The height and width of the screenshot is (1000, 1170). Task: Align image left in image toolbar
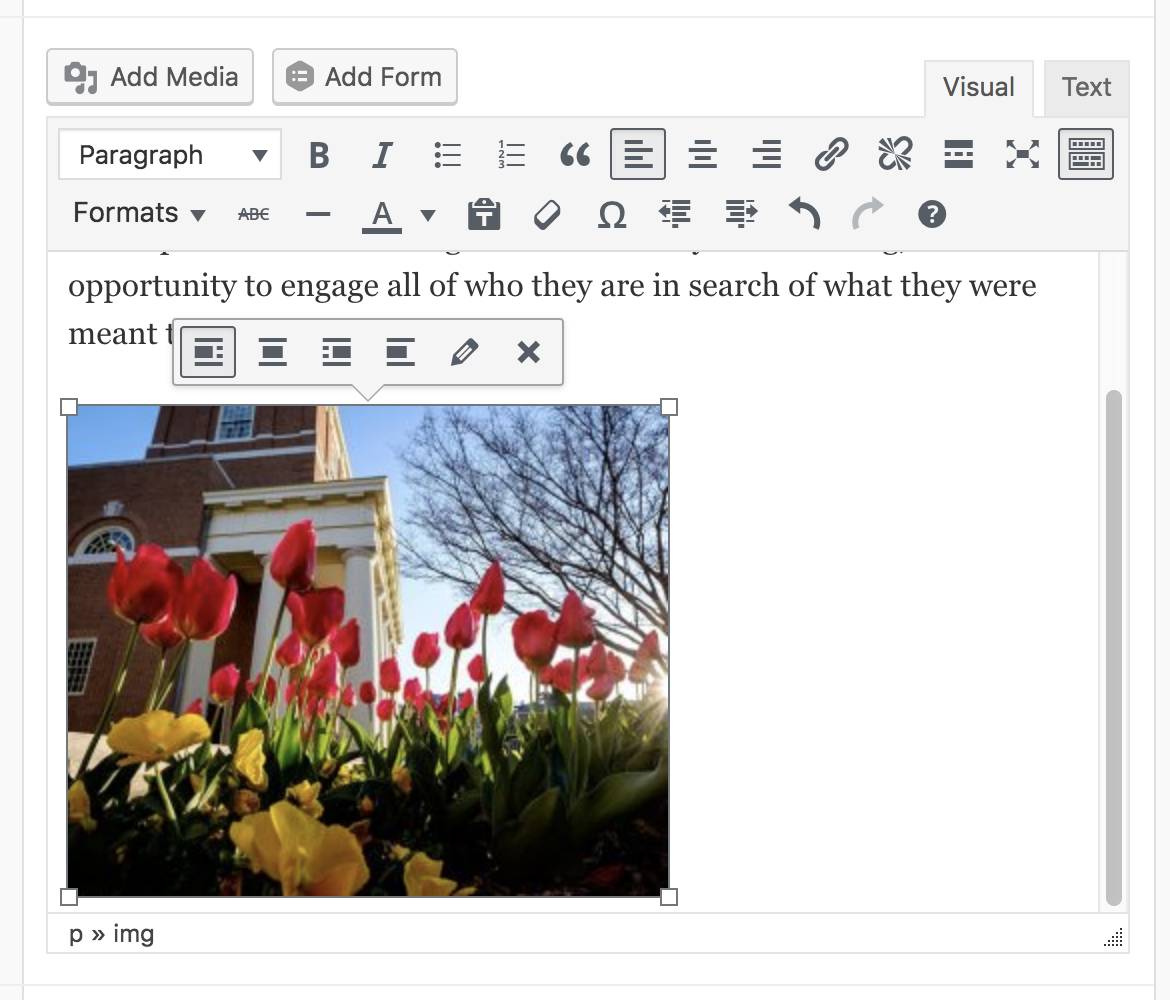[208, 351]
